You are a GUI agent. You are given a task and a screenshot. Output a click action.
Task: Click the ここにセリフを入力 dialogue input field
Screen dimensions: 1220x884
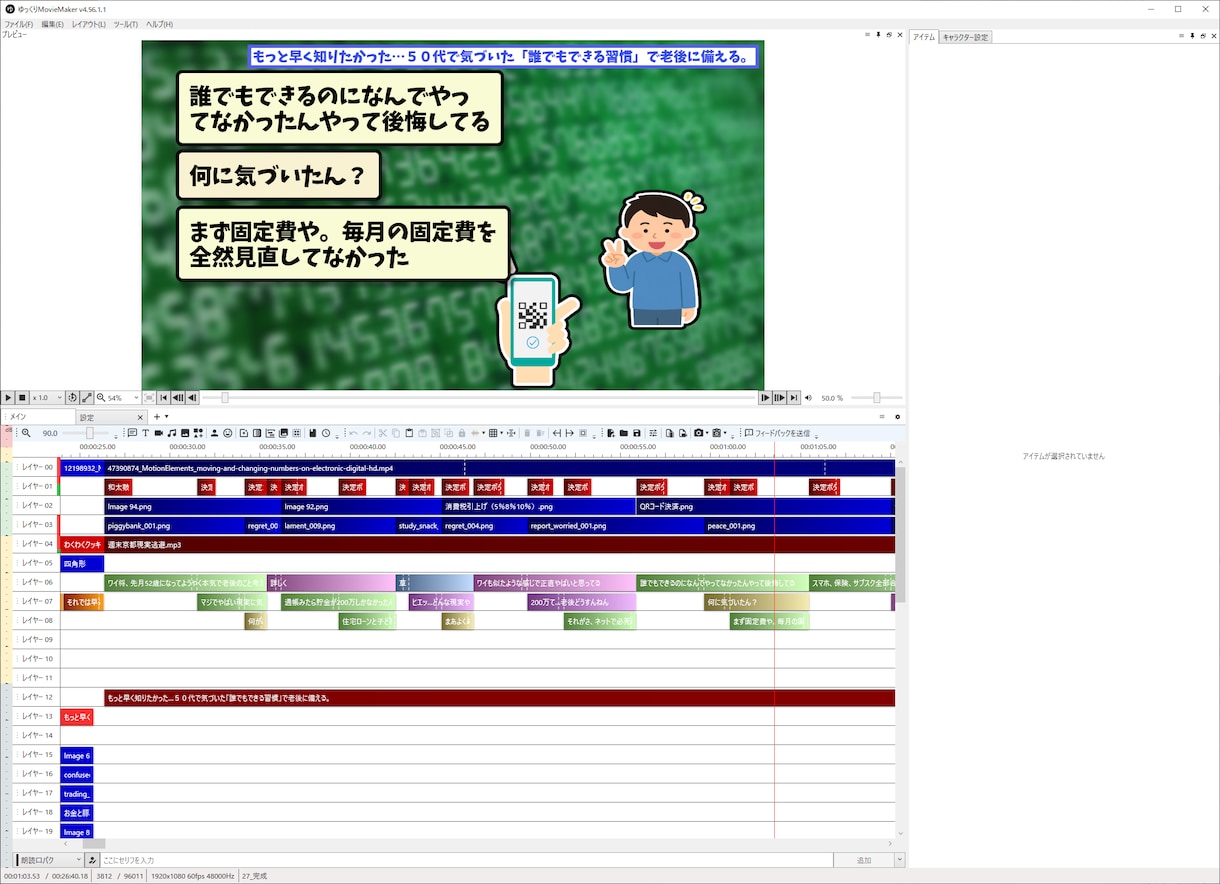pos(466,860)
